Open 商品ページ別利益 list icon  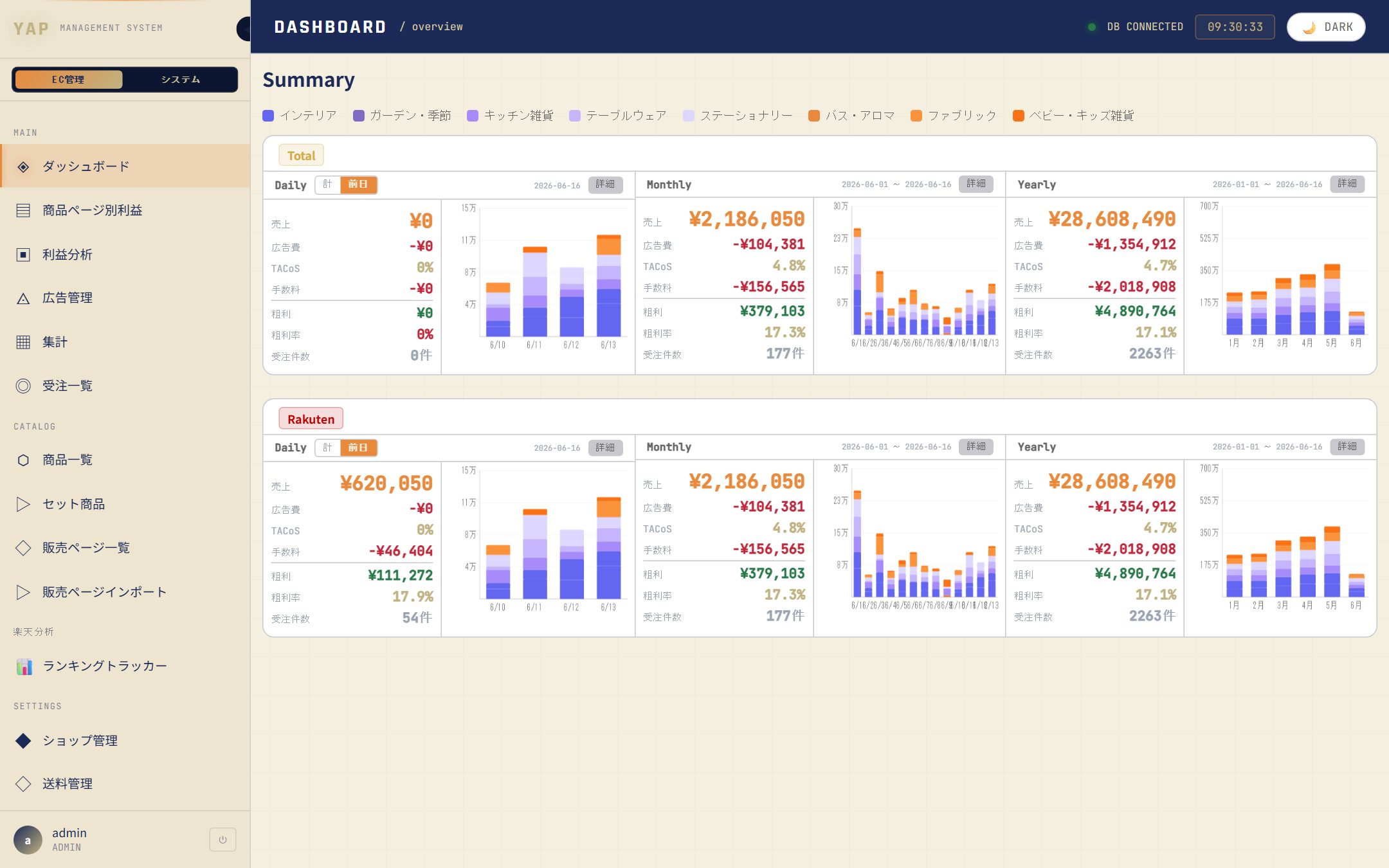pyautogui.click(x=23, y=210)
